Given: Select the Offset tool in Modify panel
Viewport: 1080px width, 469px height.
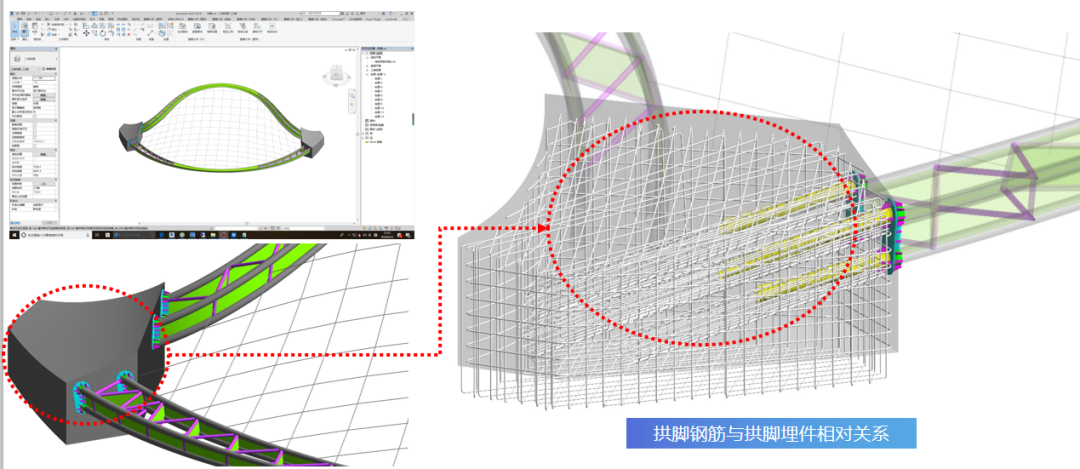Looking at the screenshot, I should [94, 25].
